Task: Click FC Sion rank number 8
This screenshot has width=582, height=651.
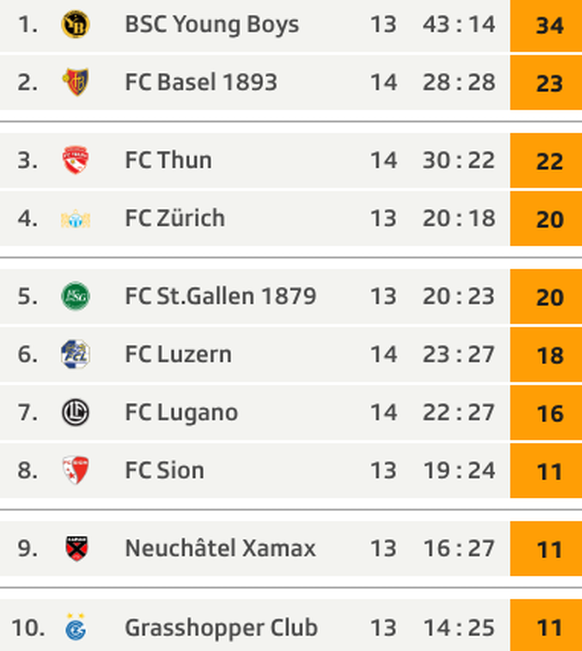Action: coord(27,470)
